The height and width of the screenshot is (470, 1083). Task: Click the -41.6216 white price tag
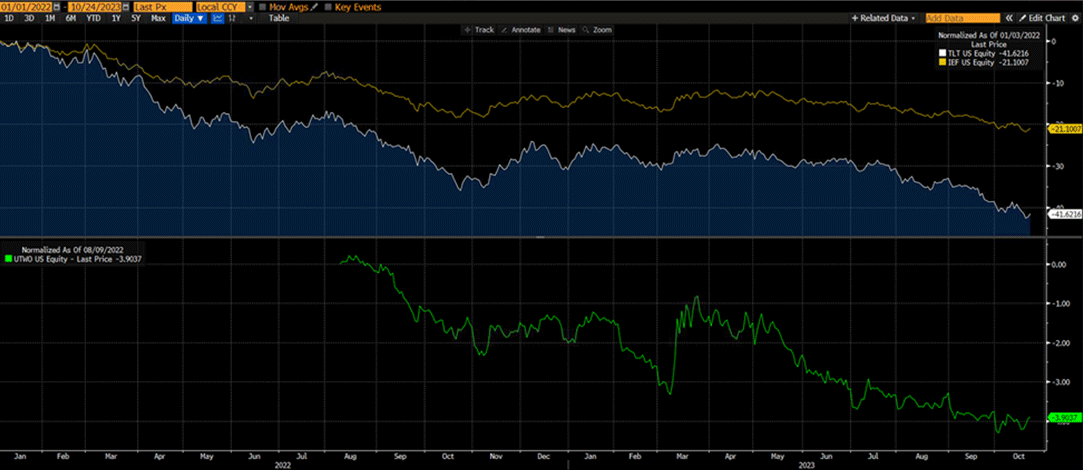(1064, 215)
